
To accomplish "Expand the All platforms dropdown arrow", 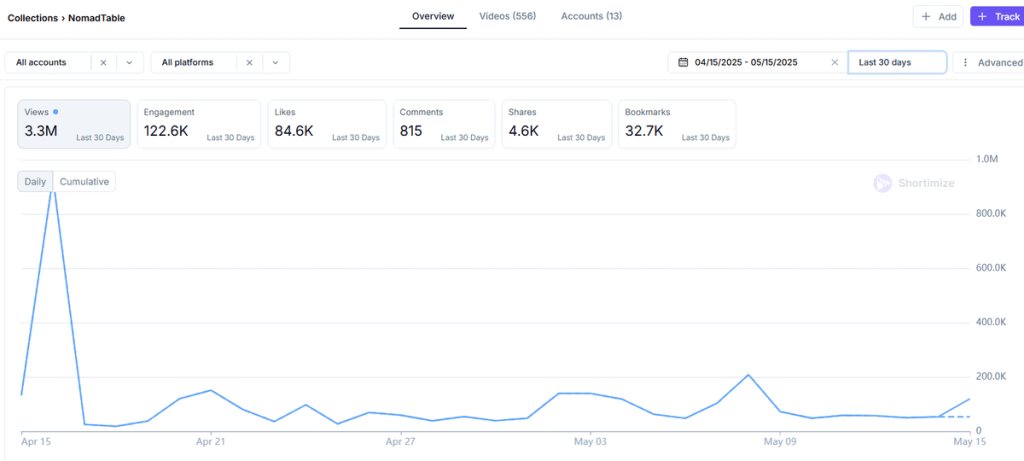I will click(x=276, y=62).
